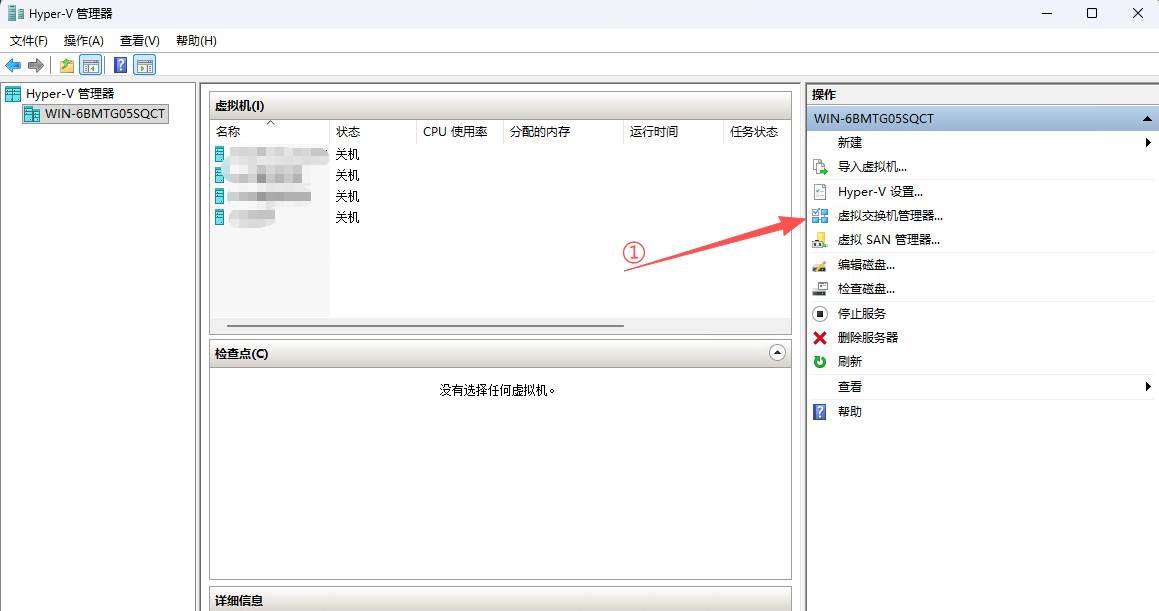Open the 文件(F) menu
This screenshot has height=611, width=1159.
tap(29, 41)
